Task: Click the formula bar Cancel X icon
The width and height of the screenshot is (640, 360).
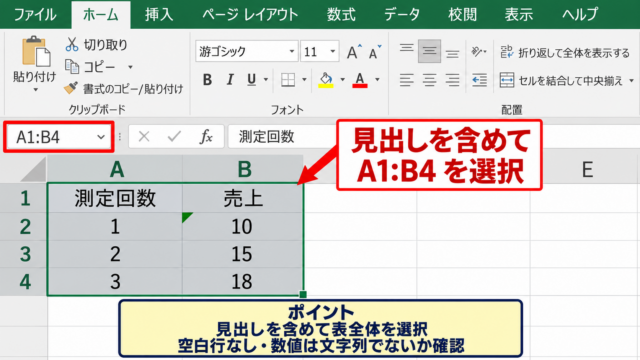Action: click(x=144, y=136)
